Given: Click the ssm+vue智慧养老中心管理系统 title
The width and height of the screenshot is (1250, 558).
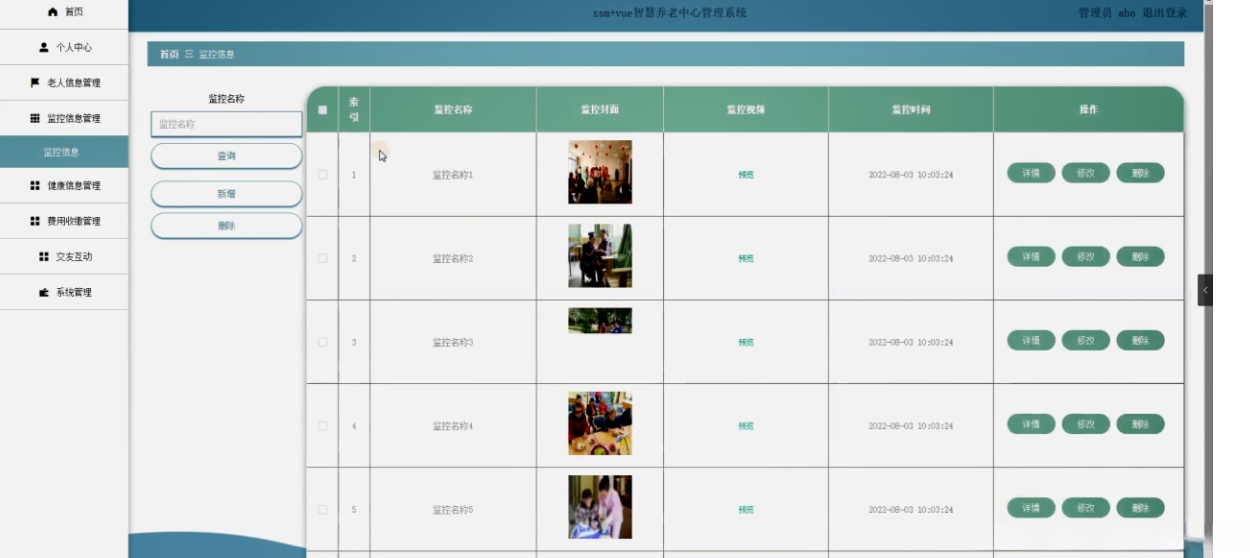Looking at the screenshot, I should [669, 13].
